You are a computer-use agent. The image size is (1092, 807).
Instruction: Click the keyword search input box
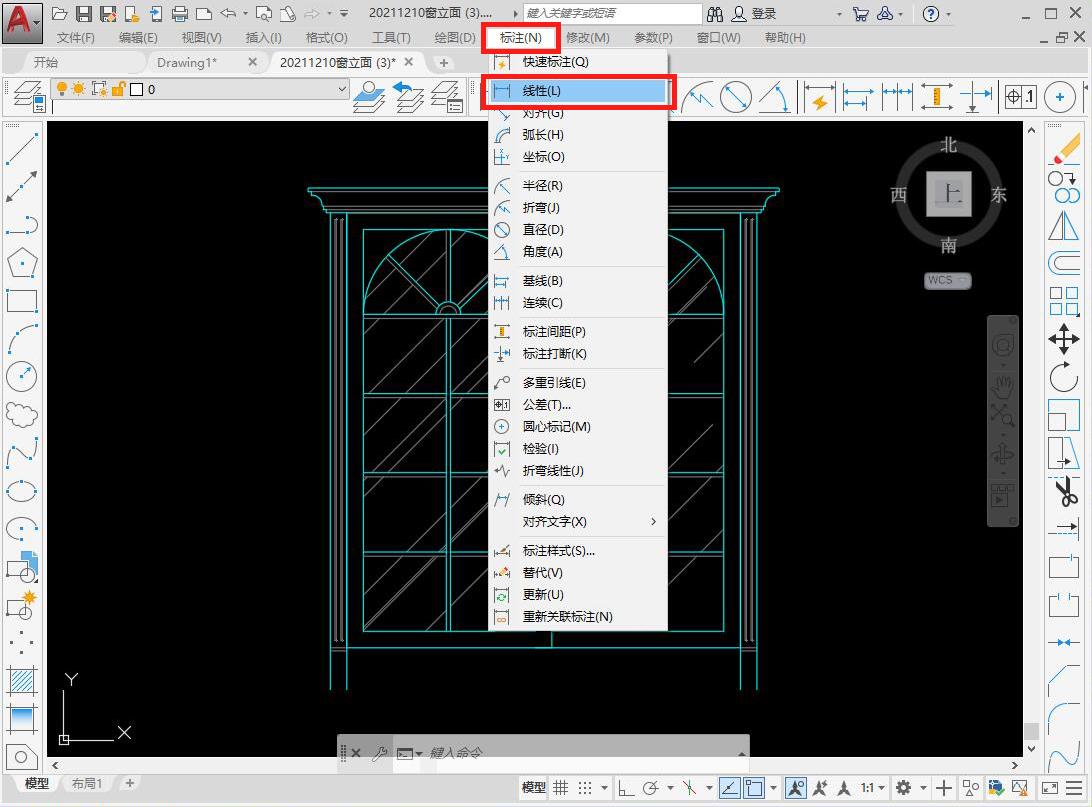click(613, 13)
